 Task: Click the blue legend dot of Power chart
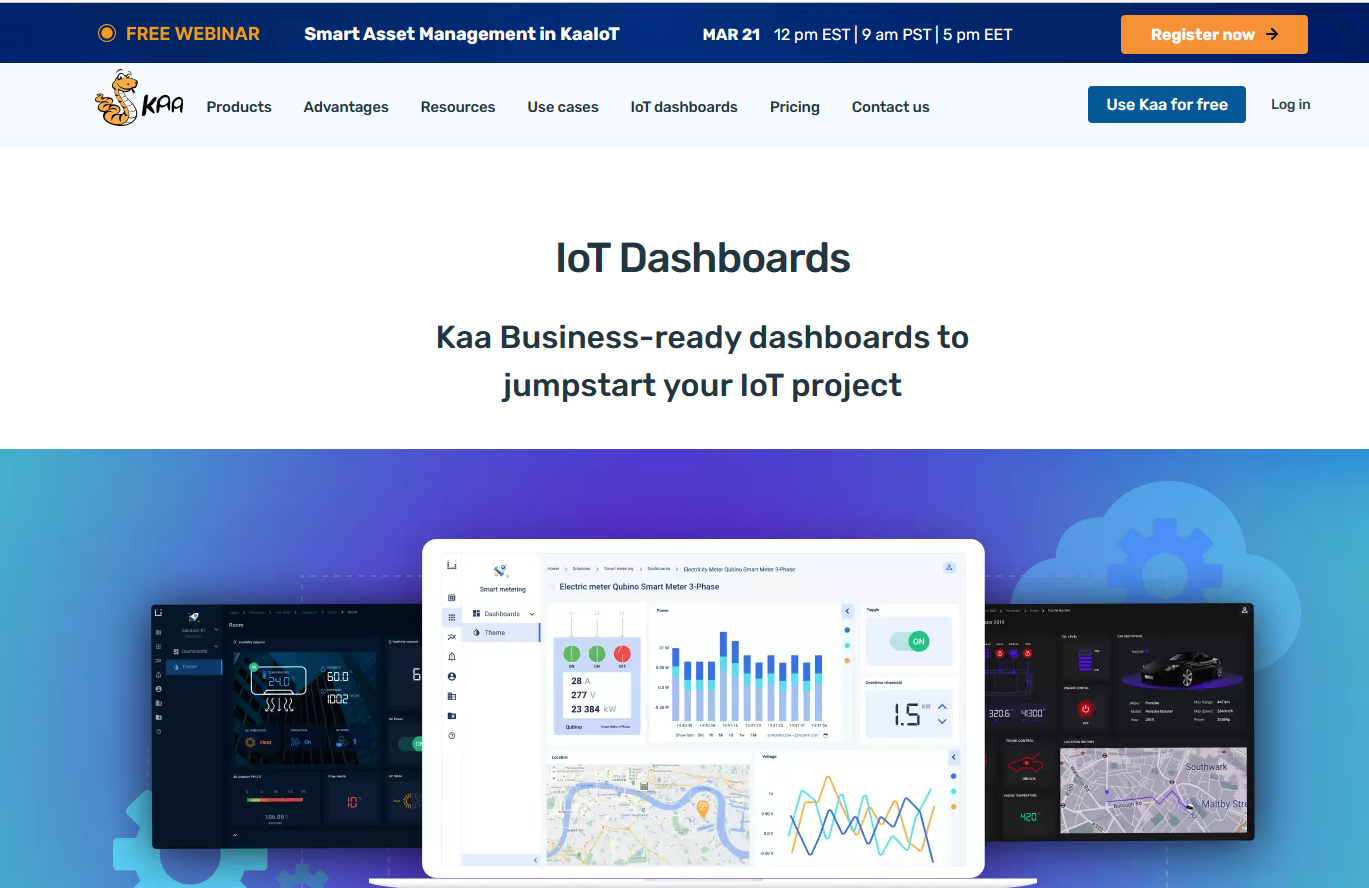click(x=847, y=631)
